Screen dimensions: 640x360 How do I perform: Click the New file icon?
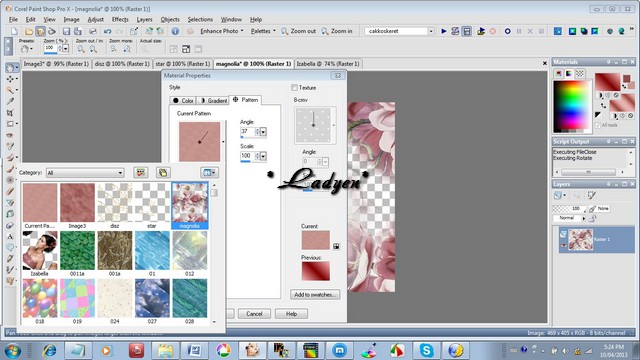(14, 31)
